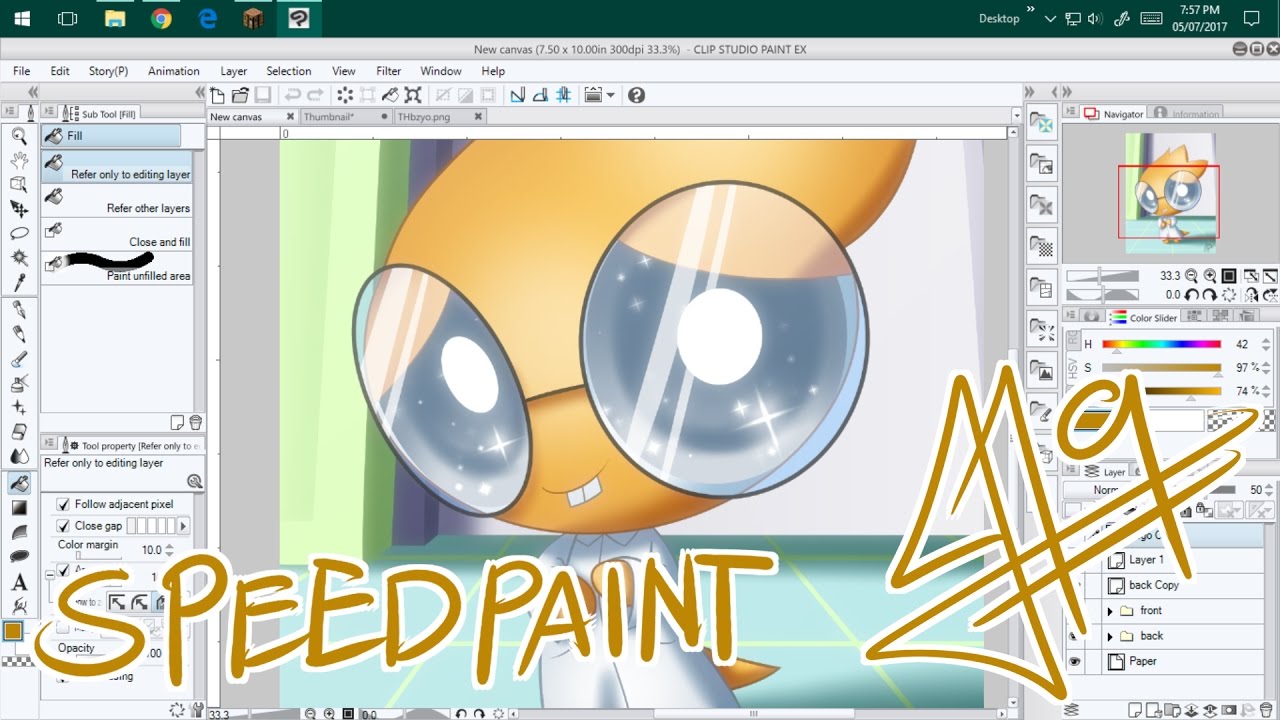Select the Hand move tool
The image size is (1280, 720).
point(19,161)
